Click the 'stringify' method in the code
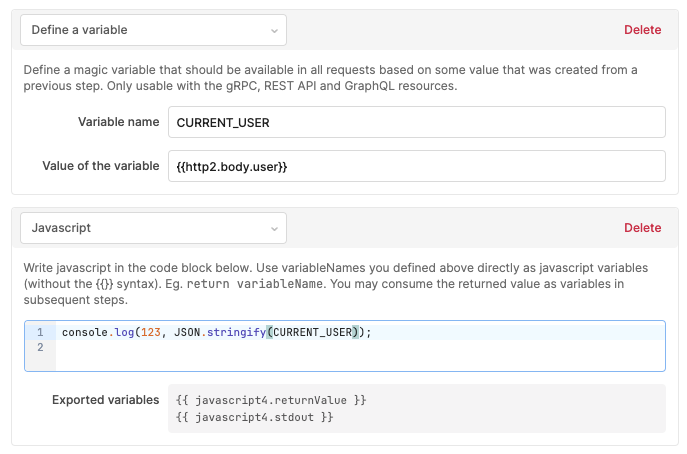The height and width of the screenshot is (454, 687). pyautogui.click(x=237, y=333)
